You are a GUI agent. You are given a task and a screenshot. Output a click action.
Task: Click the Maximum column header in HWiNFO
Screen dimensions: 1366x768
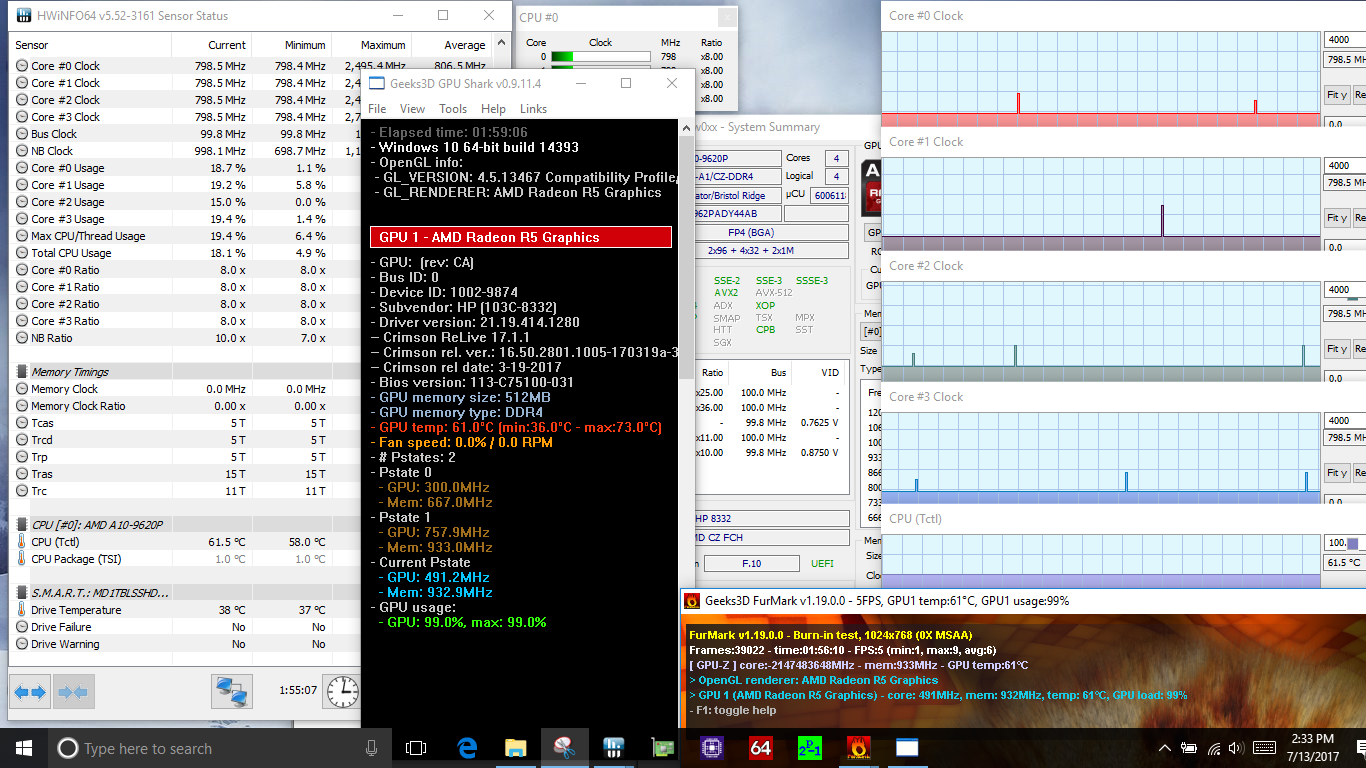[x=371, y=45]
